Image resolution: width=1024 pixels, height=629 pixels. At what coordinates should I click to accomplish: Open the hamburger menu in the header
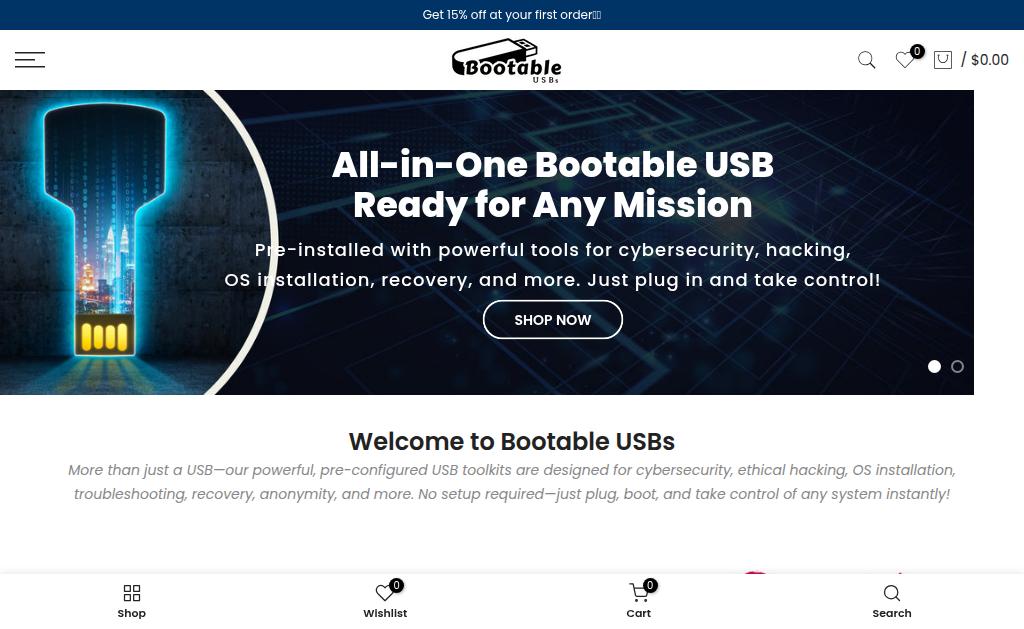pyautogui.click(x=30, y=59)
